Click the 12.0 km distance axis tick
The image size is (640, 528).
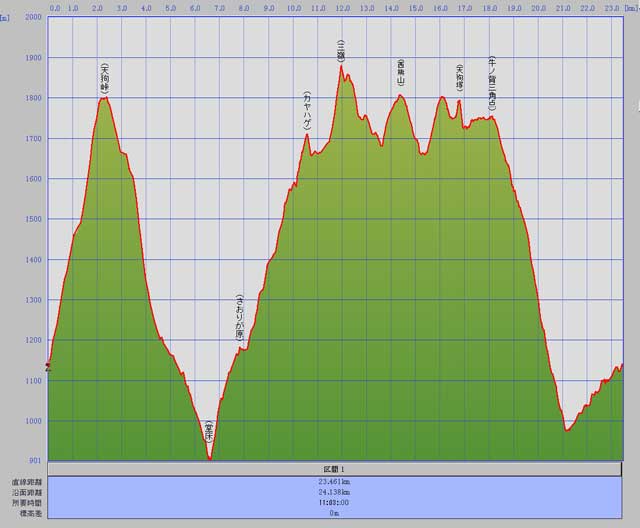click(342, 7)
